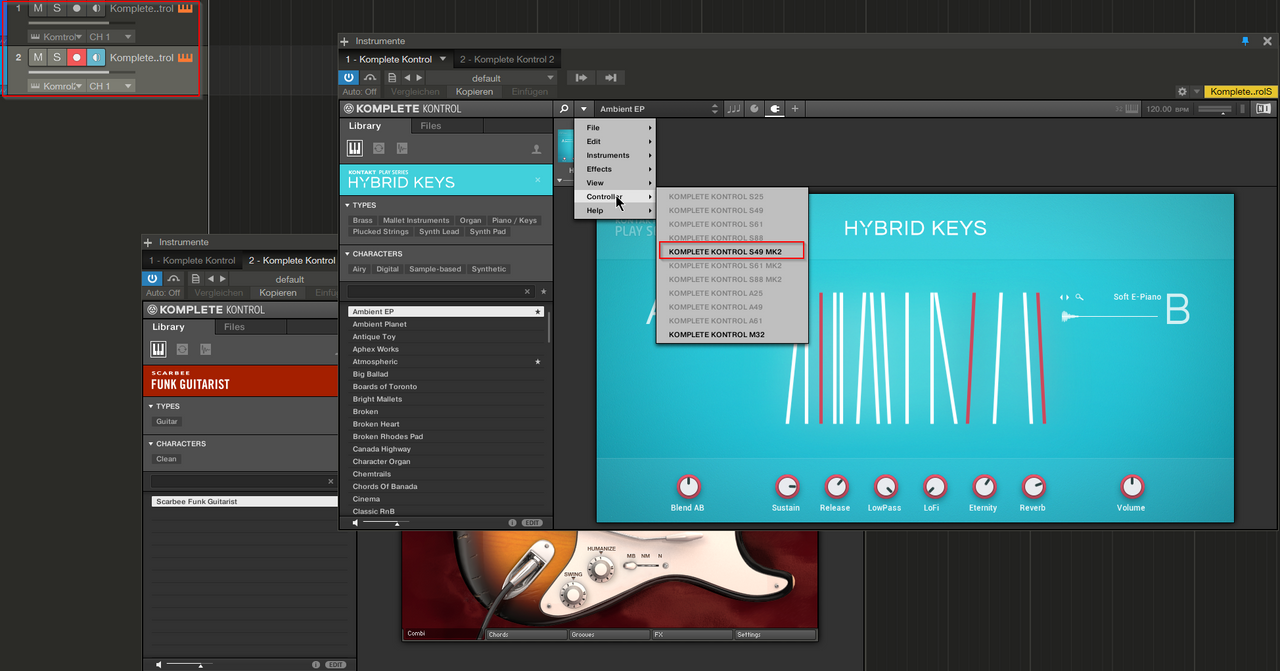The height and width of the screenshot is (671, 1280).
Task: Click the magnifier icon beside 'Soft E-Piano'
Action: (x=1080, y=297)
